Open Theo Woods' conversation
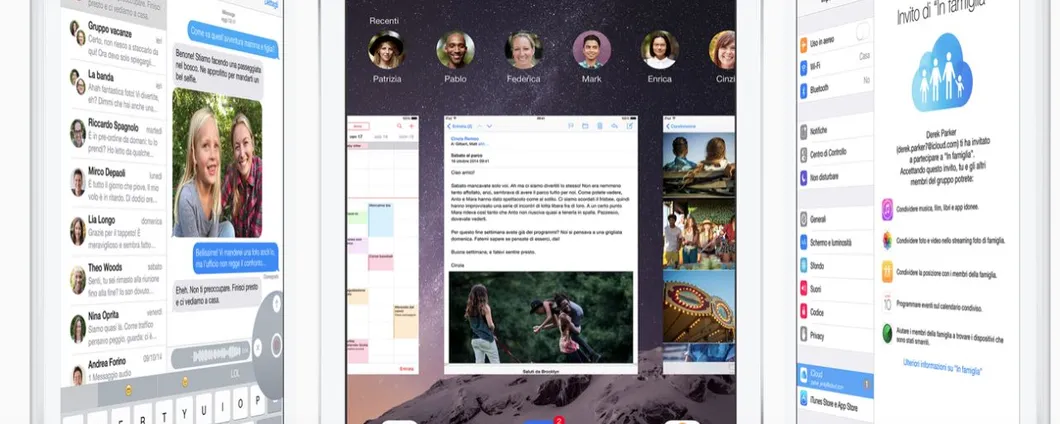The width and height of the screenshot is (1060, 424). pyautogui.click(x=115, y=280)
